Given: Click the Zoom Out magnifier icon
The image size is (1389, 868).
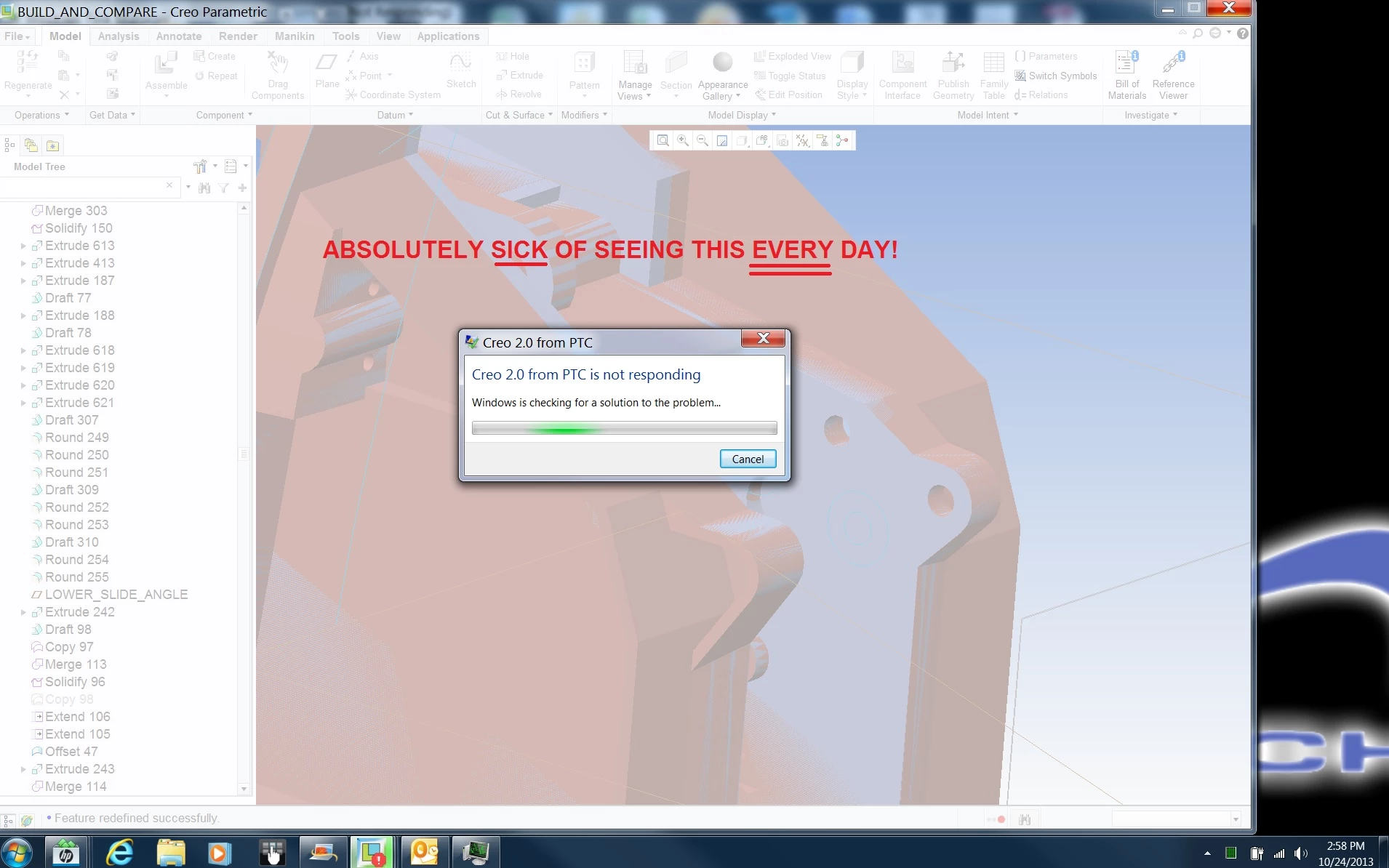Looking at the screenshot, I should click(702, 140).
